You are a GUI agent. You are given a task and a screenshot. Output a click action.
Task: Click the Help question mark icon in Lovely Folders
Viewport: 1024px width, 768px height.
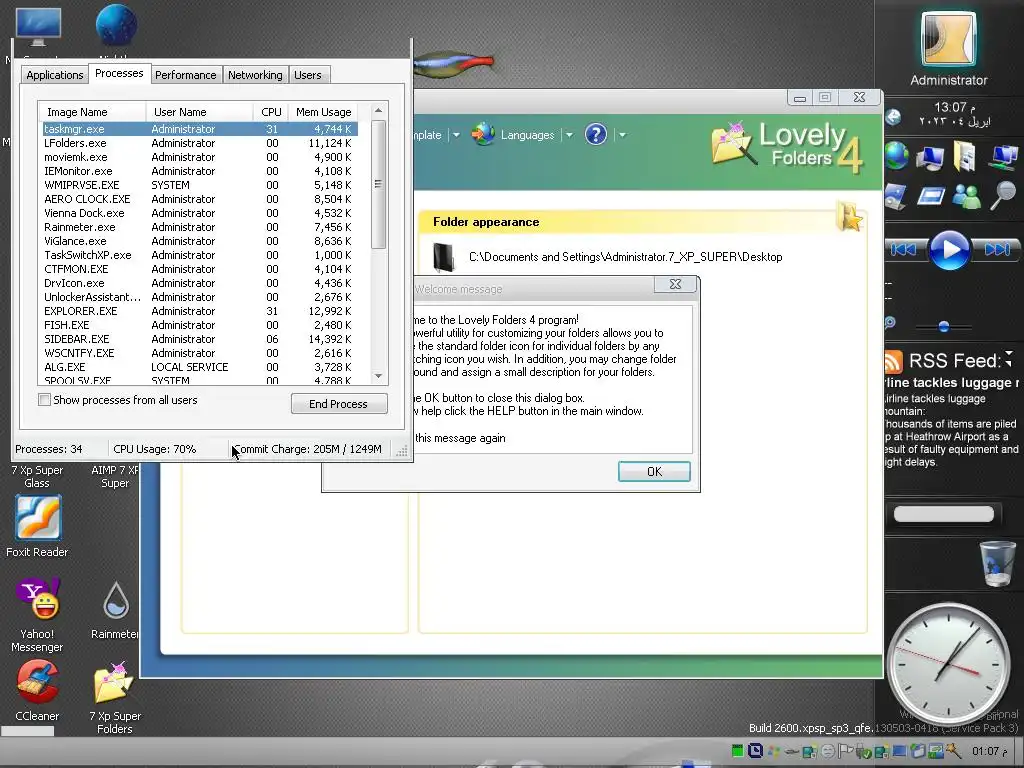tap(596, 135)
